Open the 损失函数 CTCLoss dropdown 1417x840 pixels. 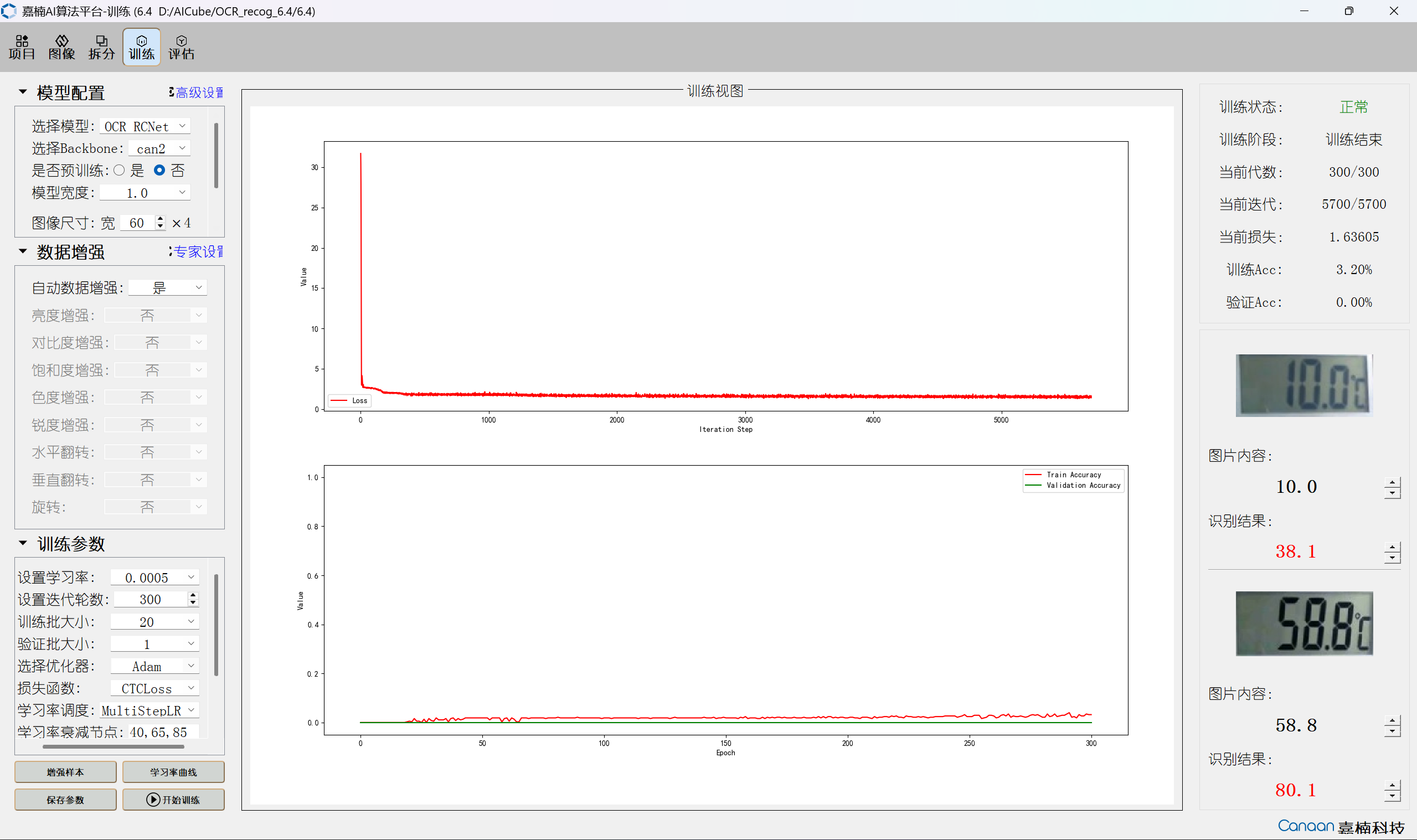click(154, 688)
